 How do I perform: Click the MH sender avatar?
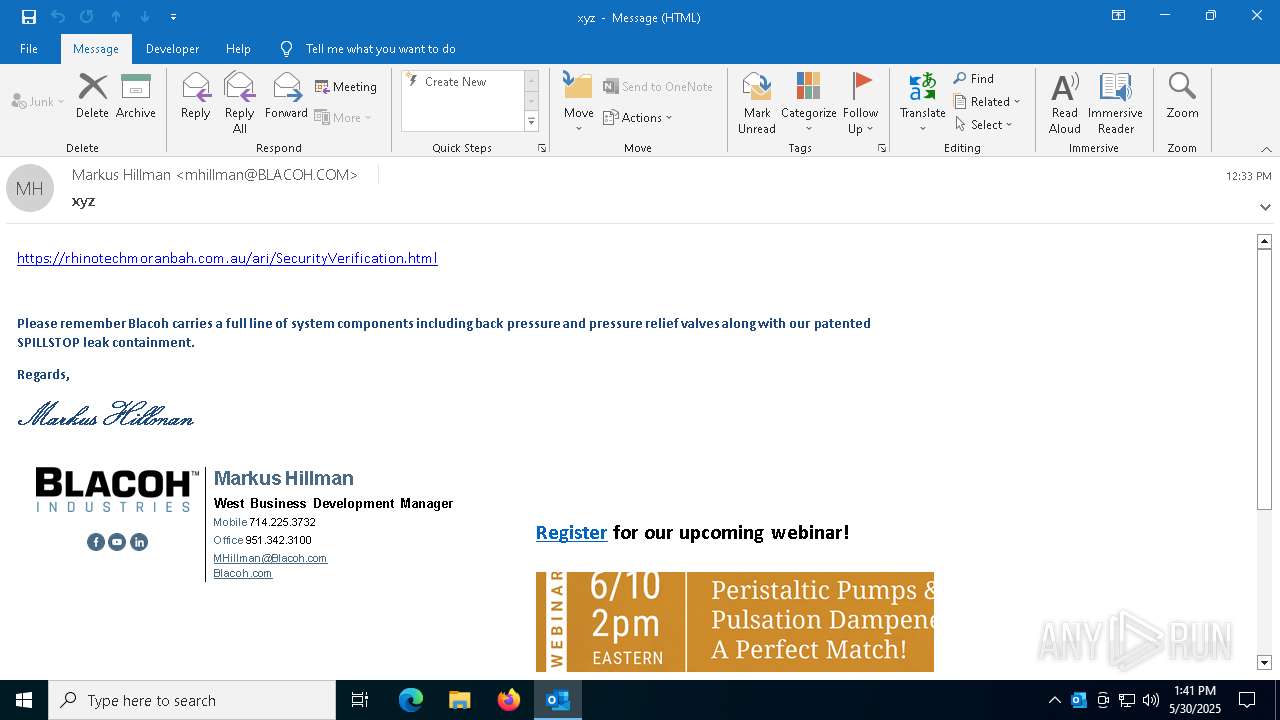(x=30, y=188)
